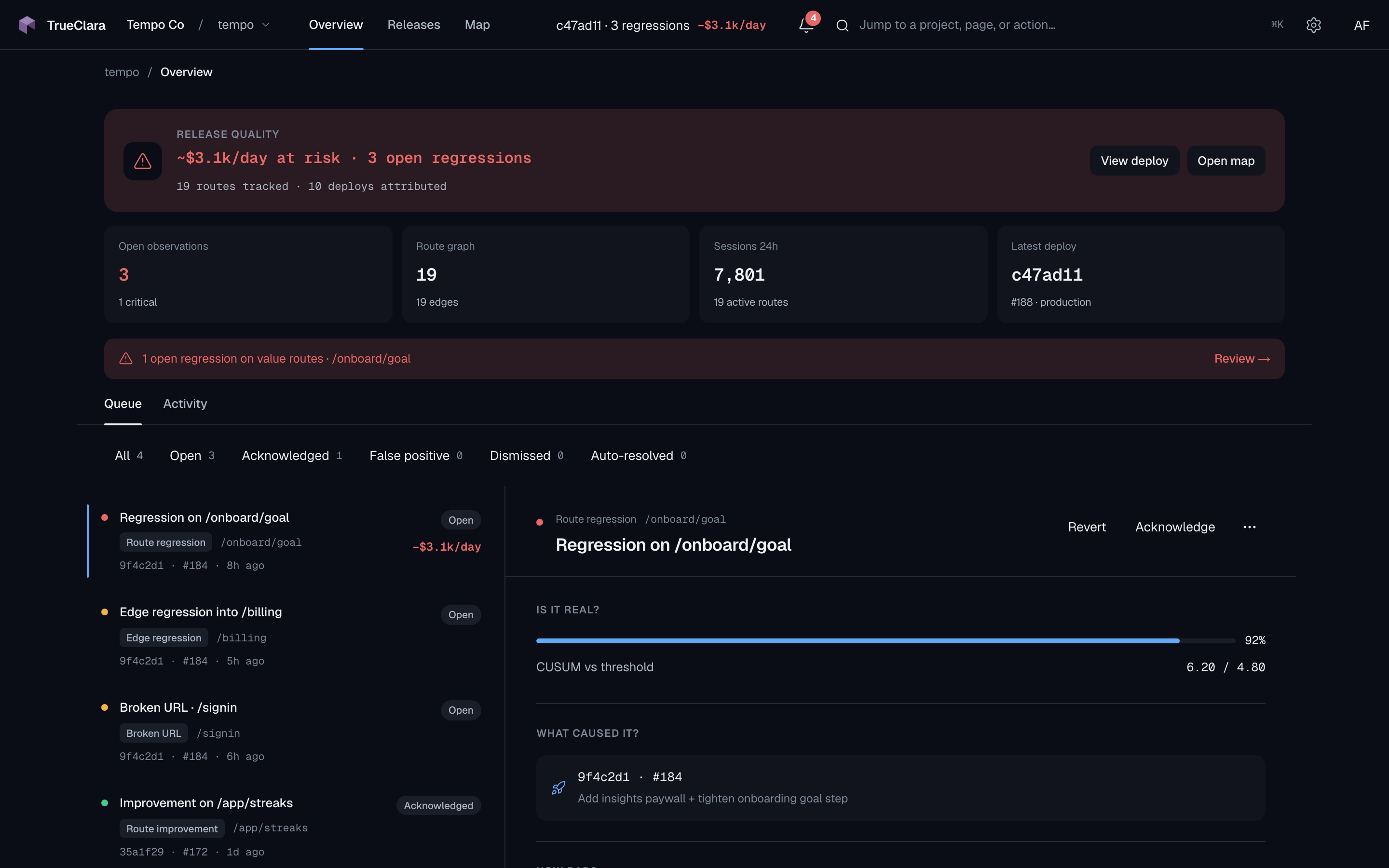Click the Acknowledge button

1175,527
